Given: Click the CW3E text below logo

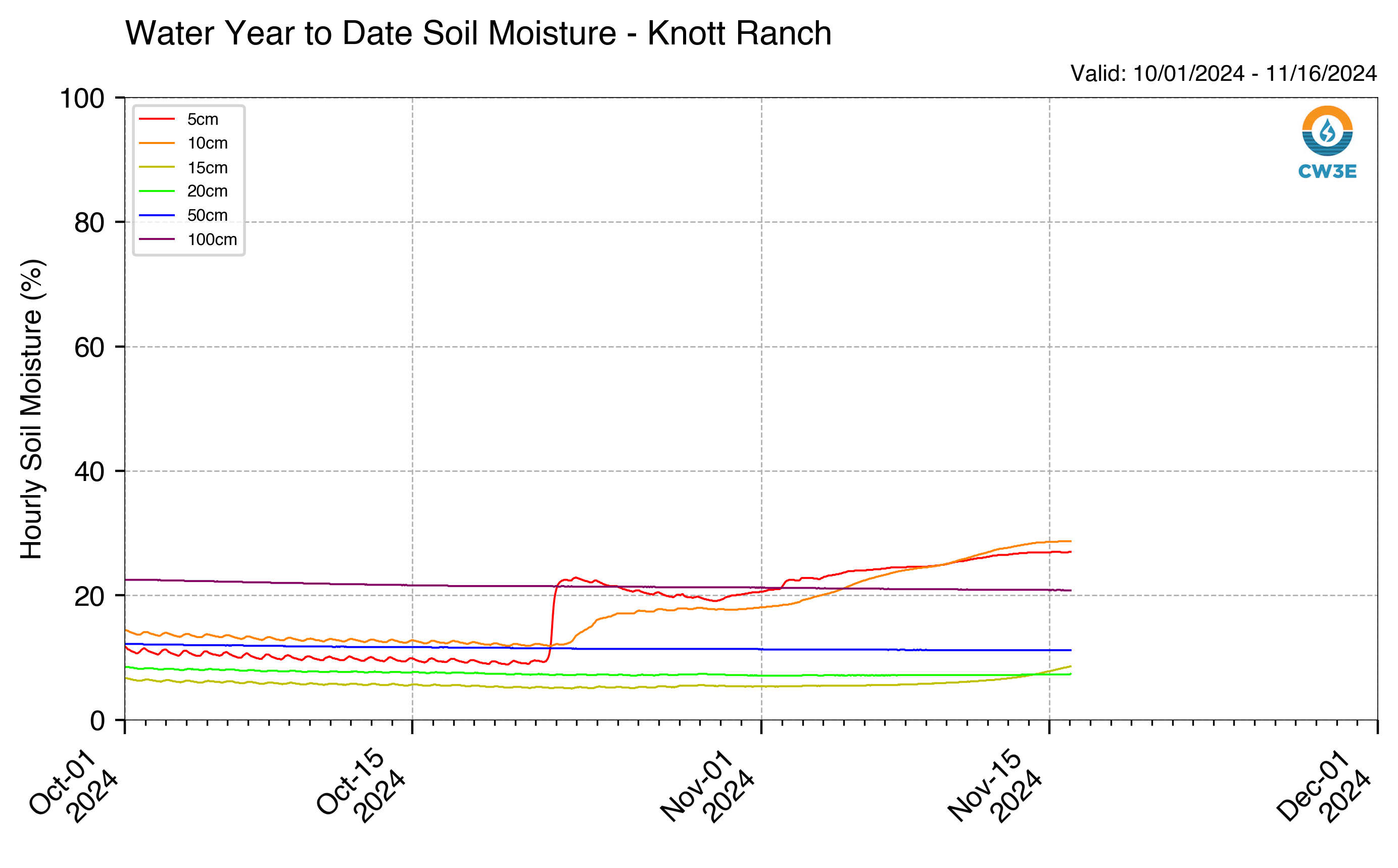Looking at the screenshot, I should 1327,171.
